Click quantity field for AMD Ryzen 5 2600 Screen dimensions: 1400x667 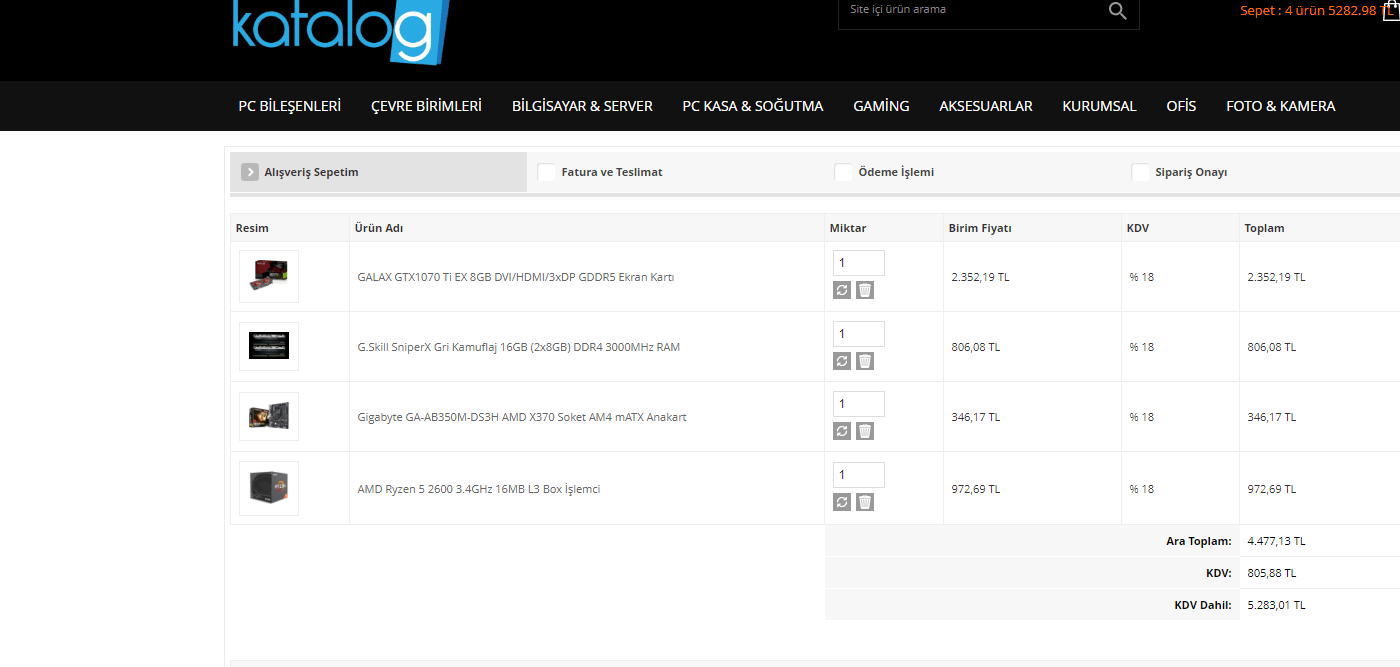click(x=859, y=475)
